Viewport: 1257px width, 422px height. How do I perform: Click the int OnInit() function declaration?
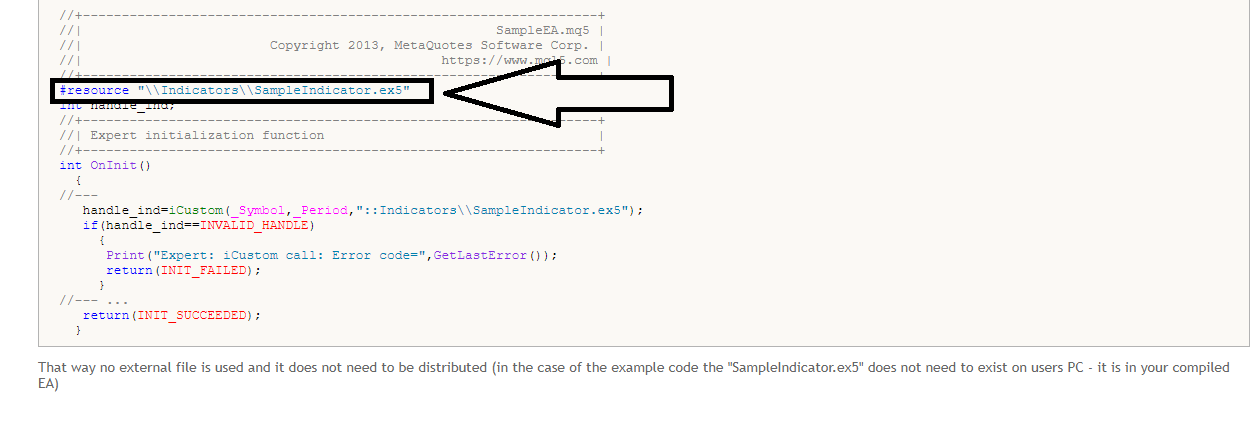point(104,165)
